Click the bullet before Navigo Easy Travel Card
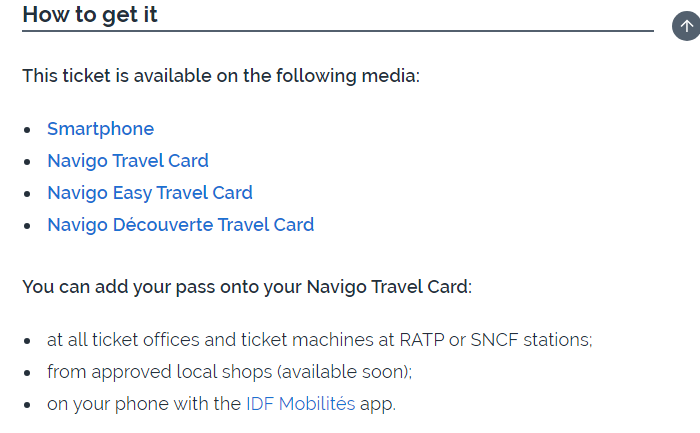This screenshot has height=433, width=700. coord(27,194)
